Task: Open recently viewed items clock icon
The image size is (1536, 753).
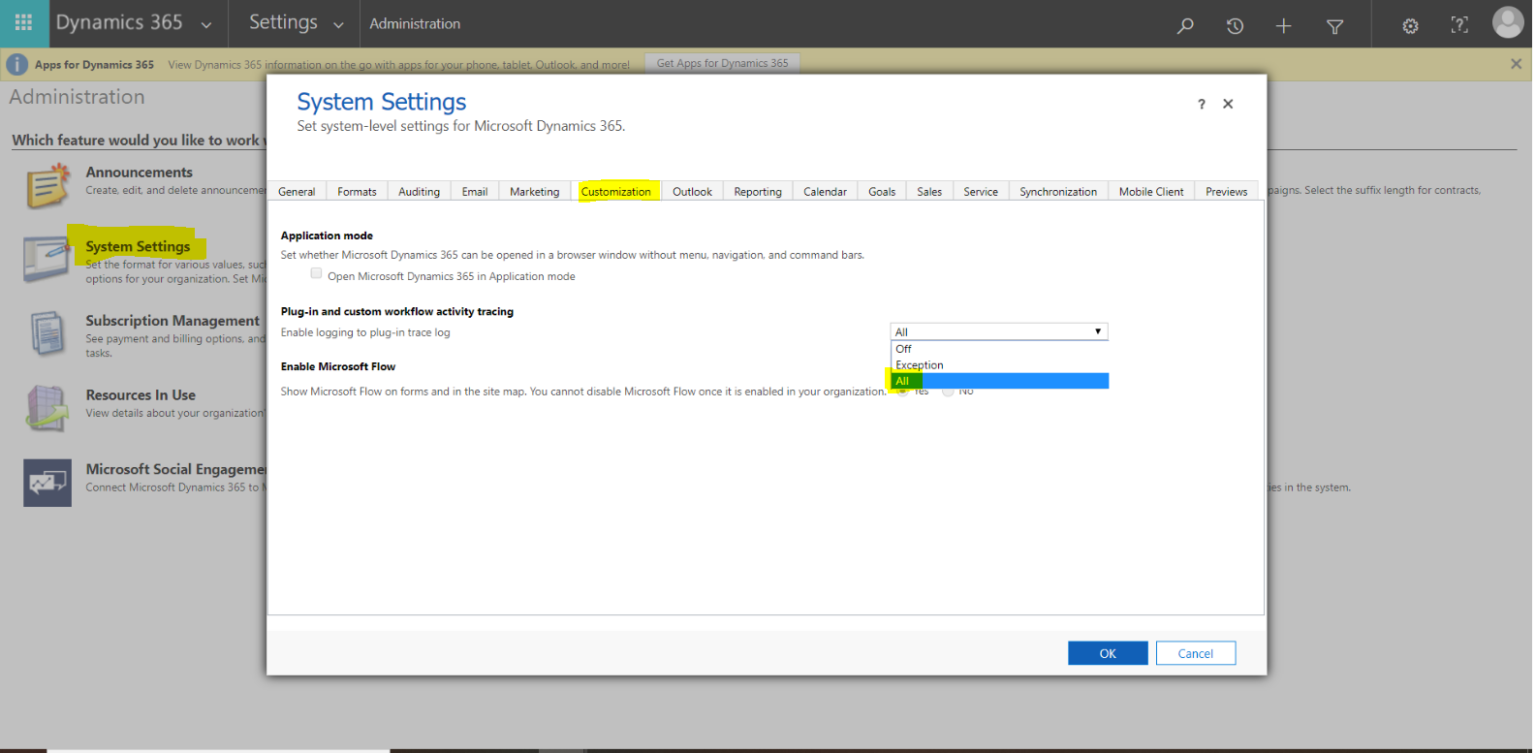Action: (x=1234, y=26)
